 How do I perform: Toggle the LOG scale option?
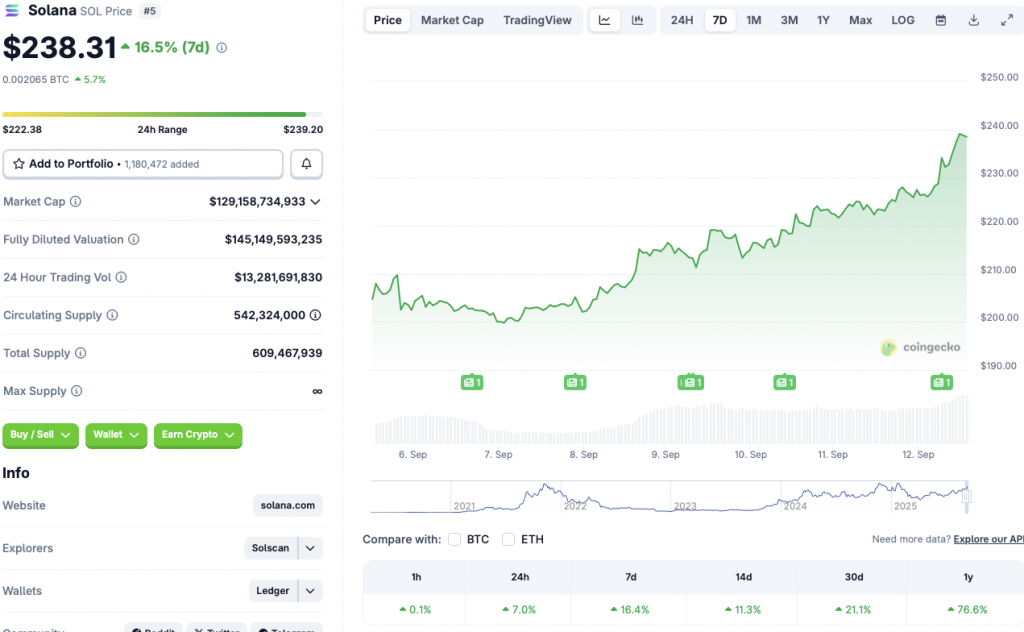coord(903,20)
